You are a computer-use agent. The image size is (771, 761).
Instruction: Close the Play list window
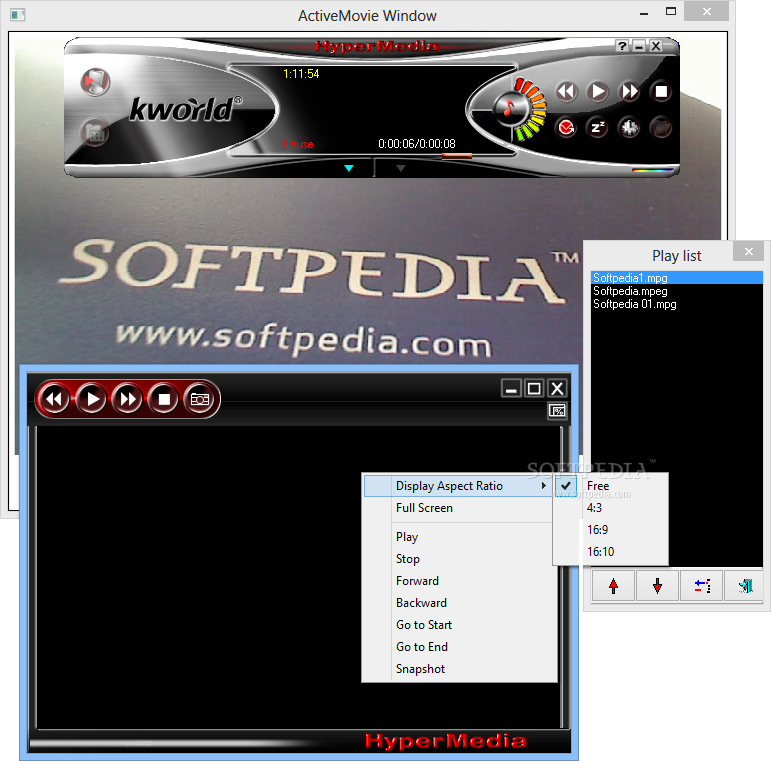click(749, 251)
